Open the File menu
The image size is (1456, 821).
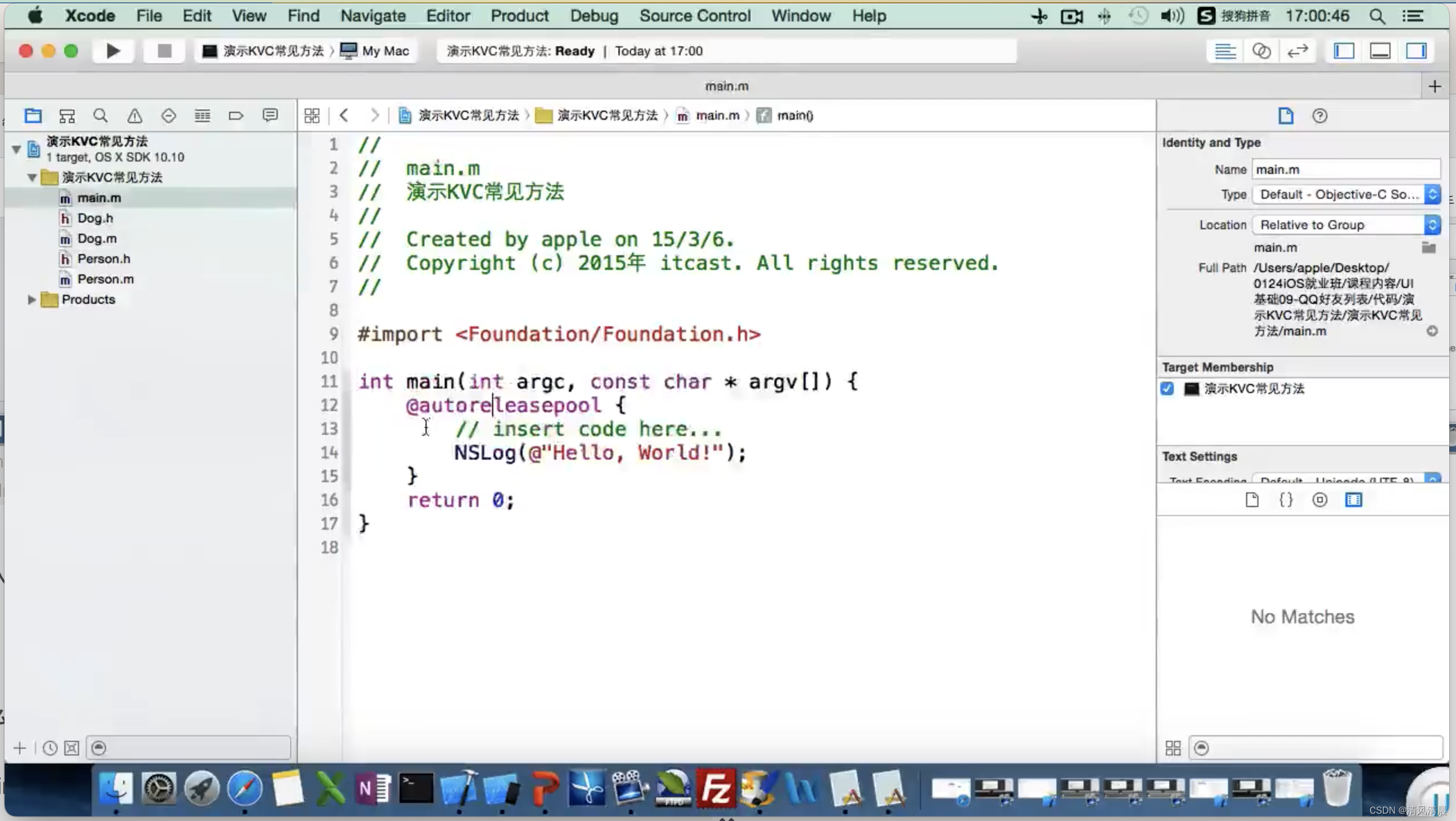(148, 16)
